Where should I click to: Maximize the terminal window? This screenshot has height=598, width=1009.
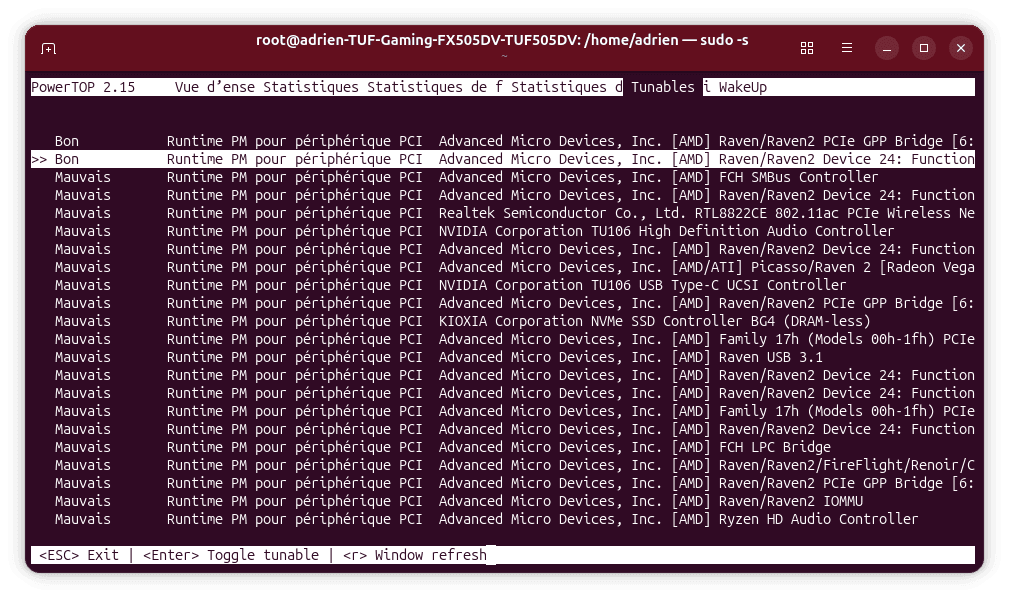924,48
